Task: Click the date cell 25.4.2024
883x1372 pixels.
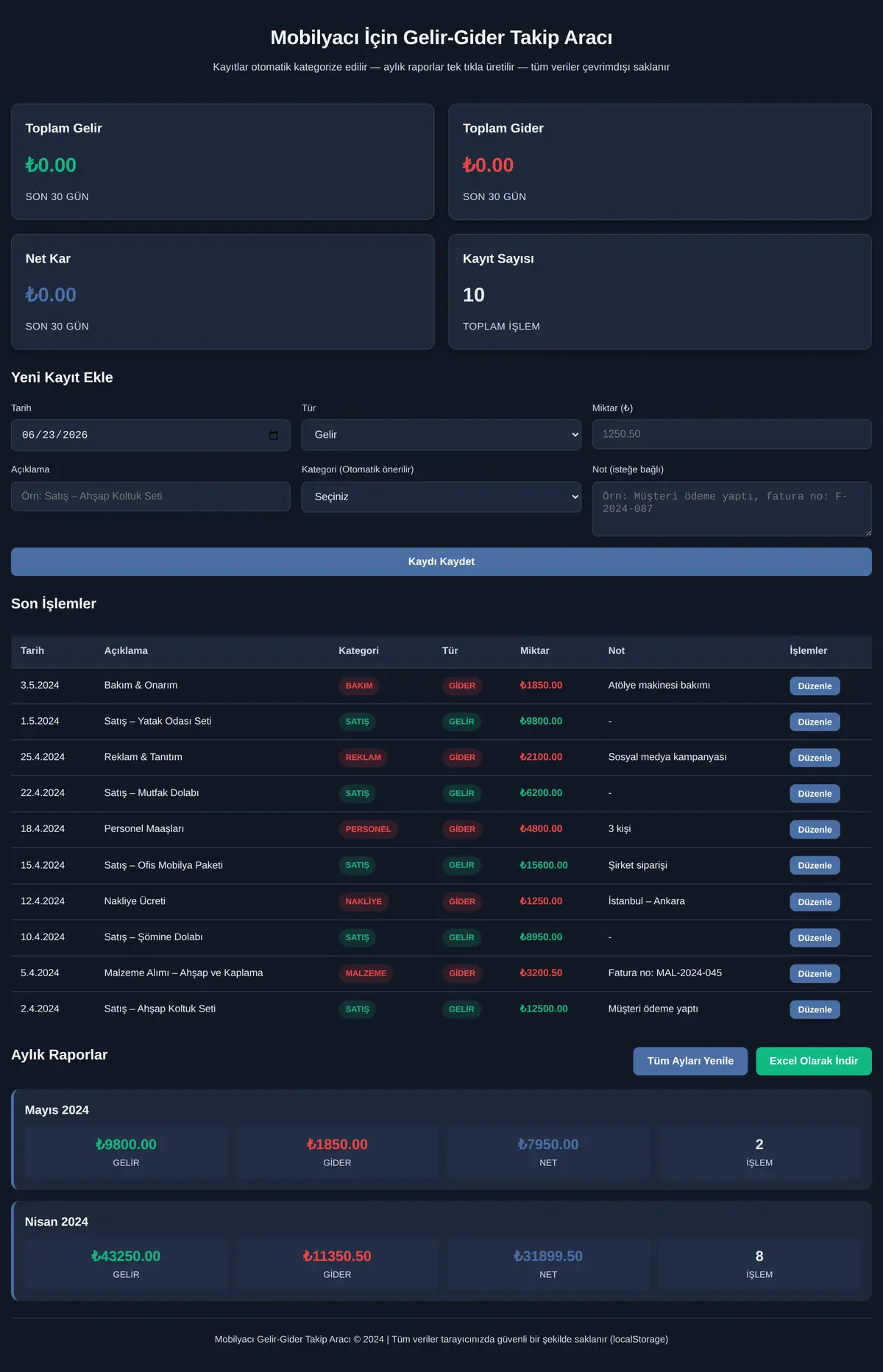Action: click(43, 757)
